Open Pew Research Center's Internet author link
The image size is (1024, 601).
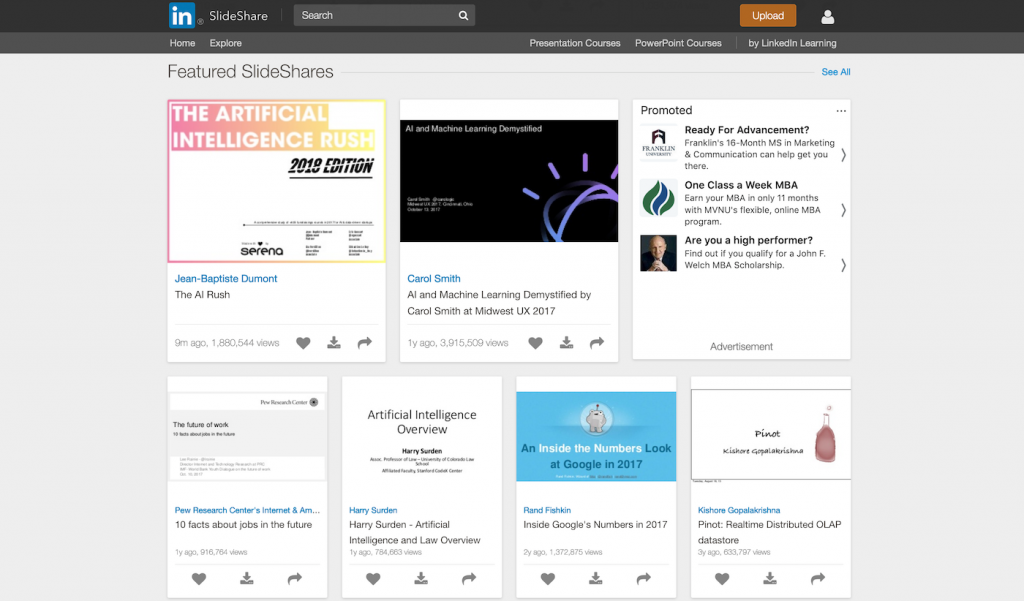[x=248, y=510]
